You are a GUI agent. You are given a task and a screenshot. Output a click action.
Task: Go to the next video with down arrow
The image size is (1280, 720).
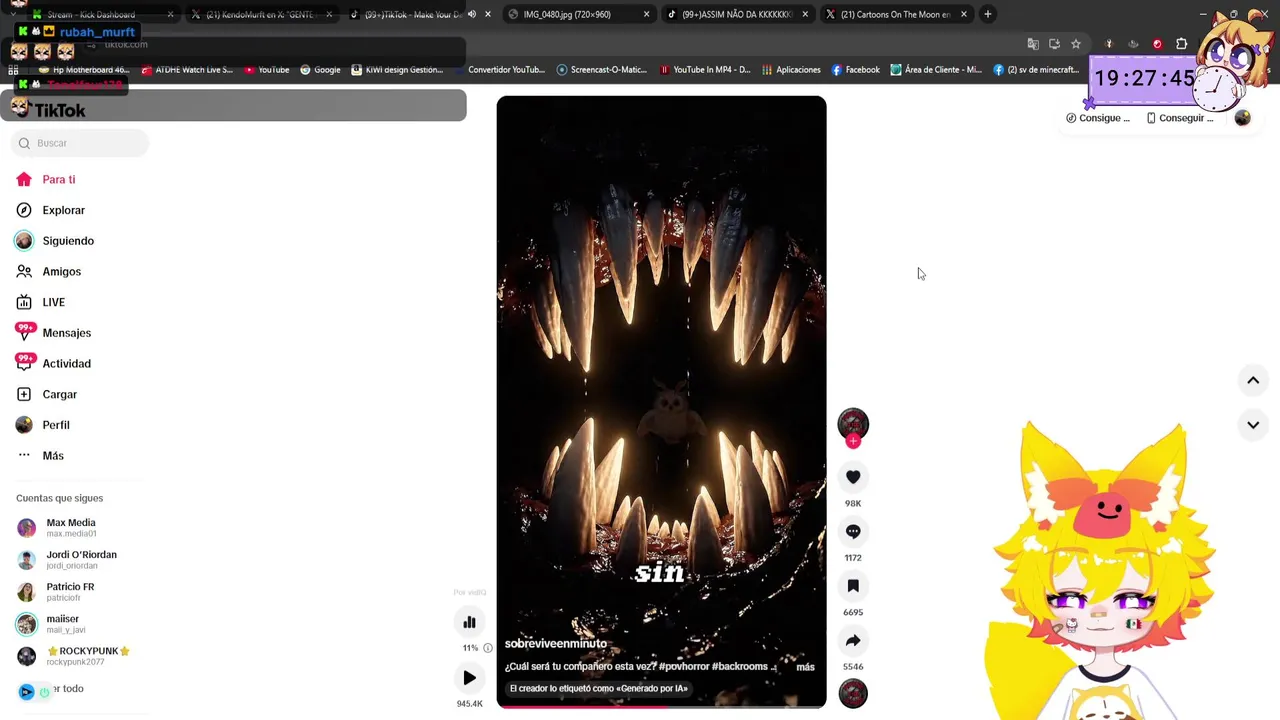(x=1252, y=425)
